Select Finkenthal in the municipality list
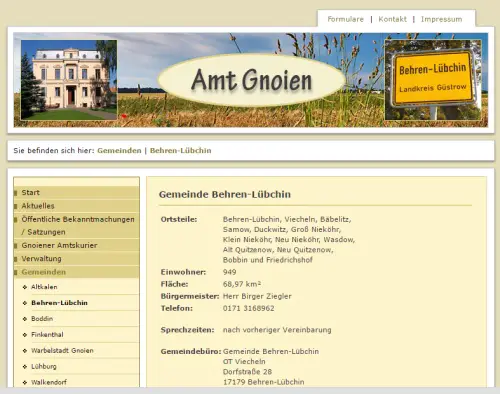The width and height of the screenshot is (500, 394). 47,335
